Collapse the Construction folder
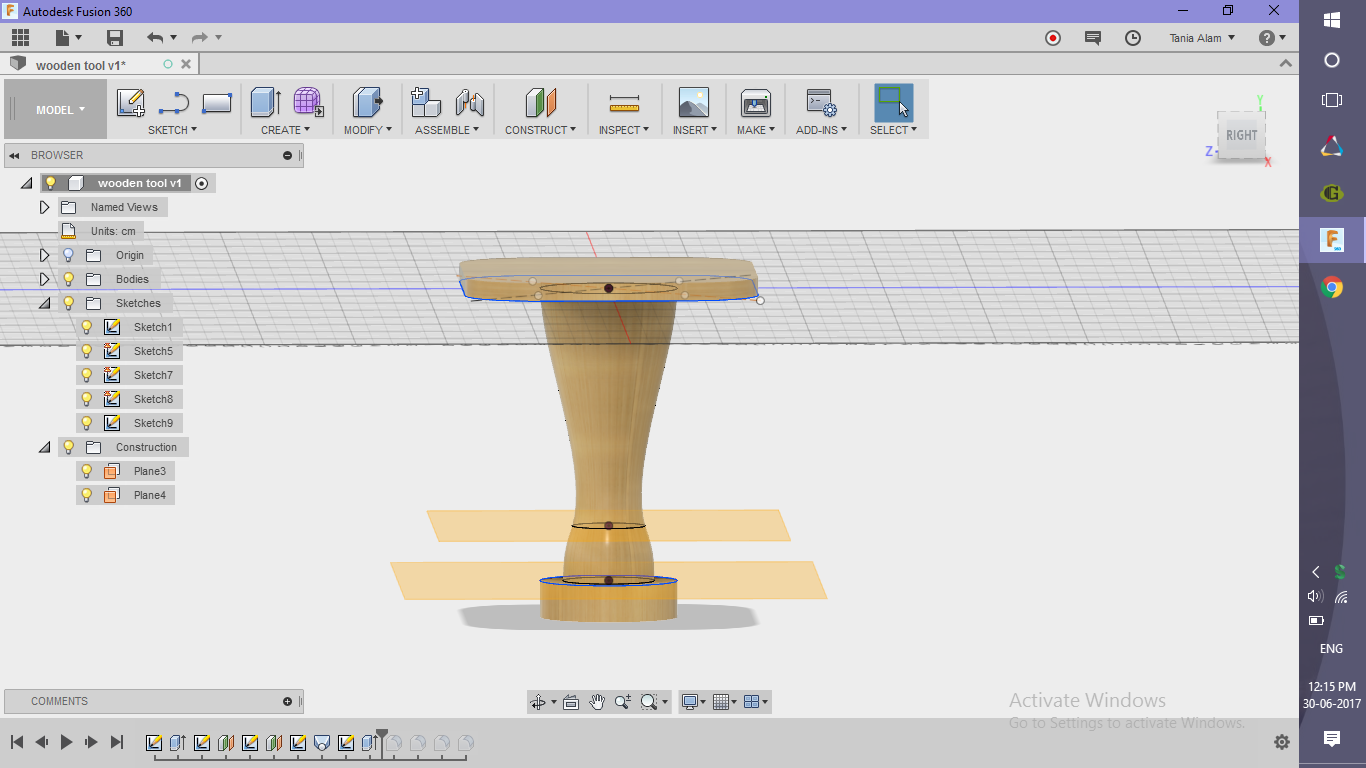 (44, 447)
